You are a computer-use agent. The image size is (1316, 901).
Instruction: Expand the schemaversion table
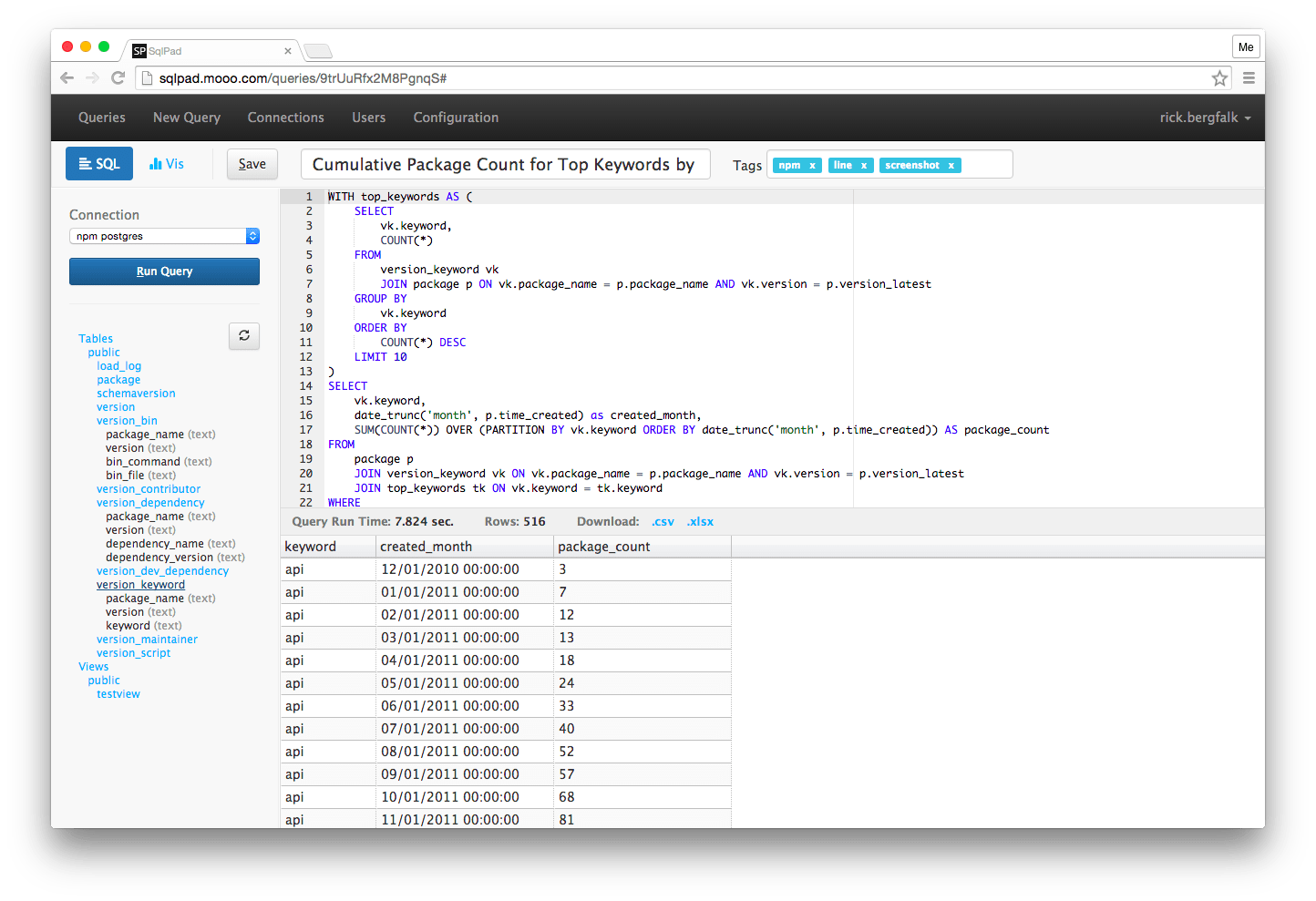click(136, 394)
